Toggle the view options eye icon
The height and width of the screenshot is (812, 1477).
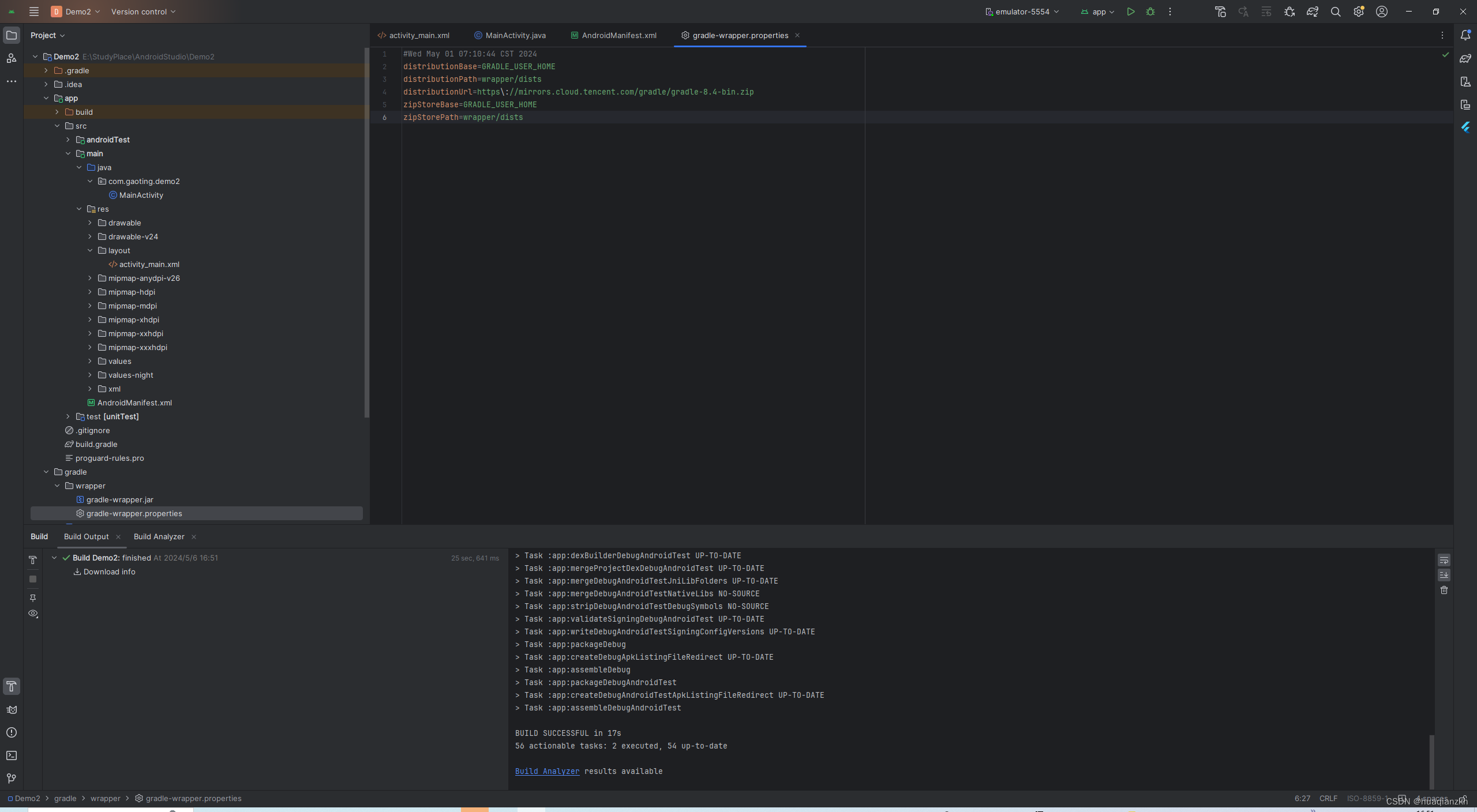pos(33,614)
